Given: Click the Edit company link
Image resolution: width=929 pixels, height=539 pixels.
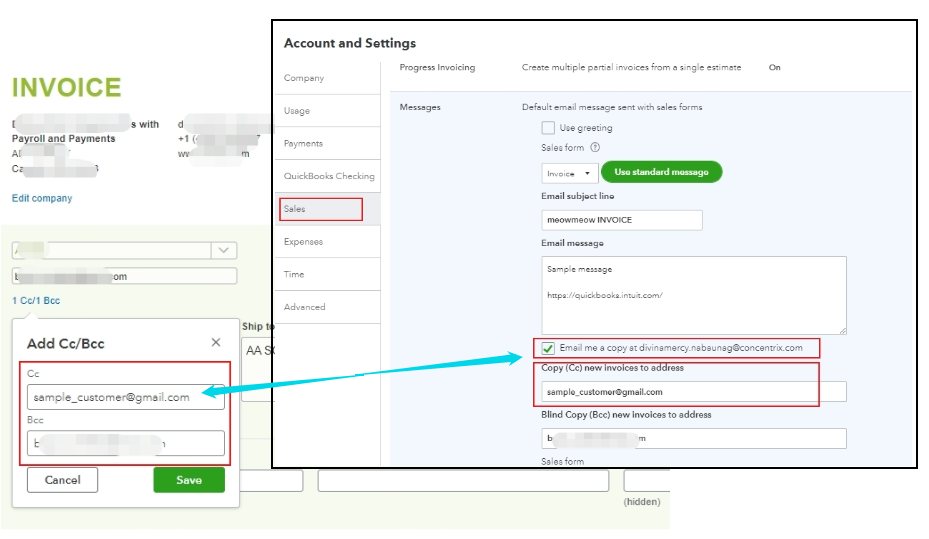Looking at the screenshot, I should click(42, 198).
